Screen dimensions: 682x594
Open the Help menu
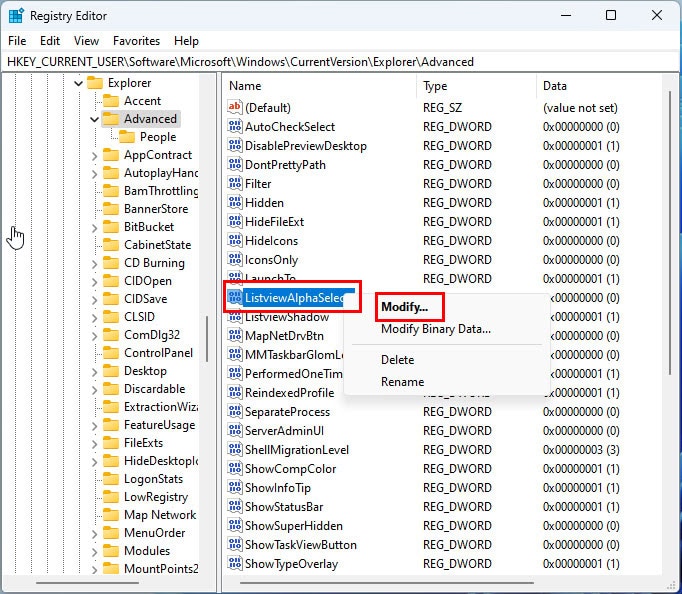[x=186, y=41]
